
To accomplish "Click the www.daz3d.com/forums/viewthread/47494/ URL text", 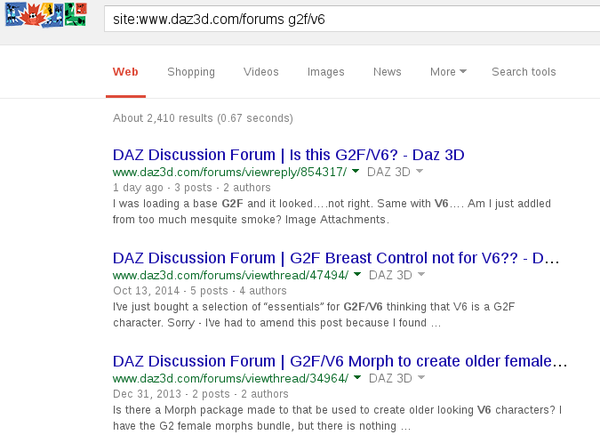I will click(x=231, y=275).
